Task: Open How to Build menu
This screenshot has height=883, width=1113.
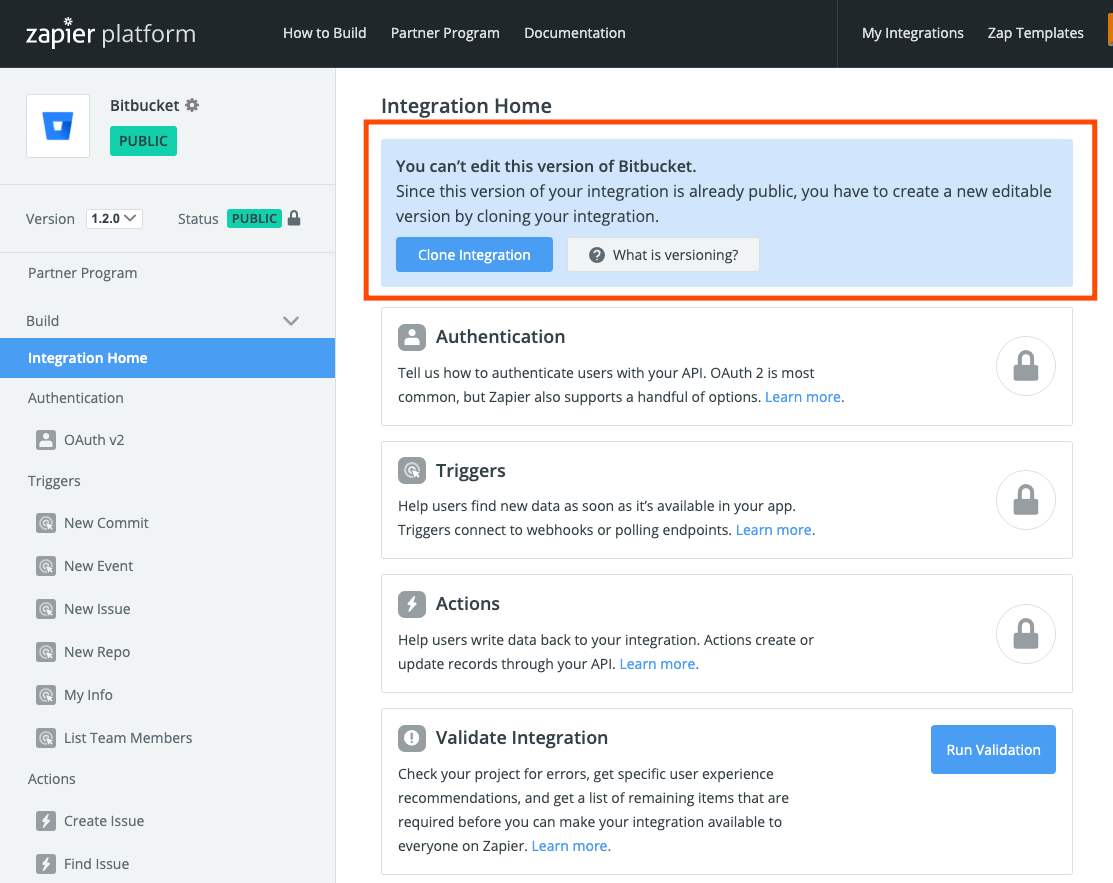Action: (x=324, y=33)
